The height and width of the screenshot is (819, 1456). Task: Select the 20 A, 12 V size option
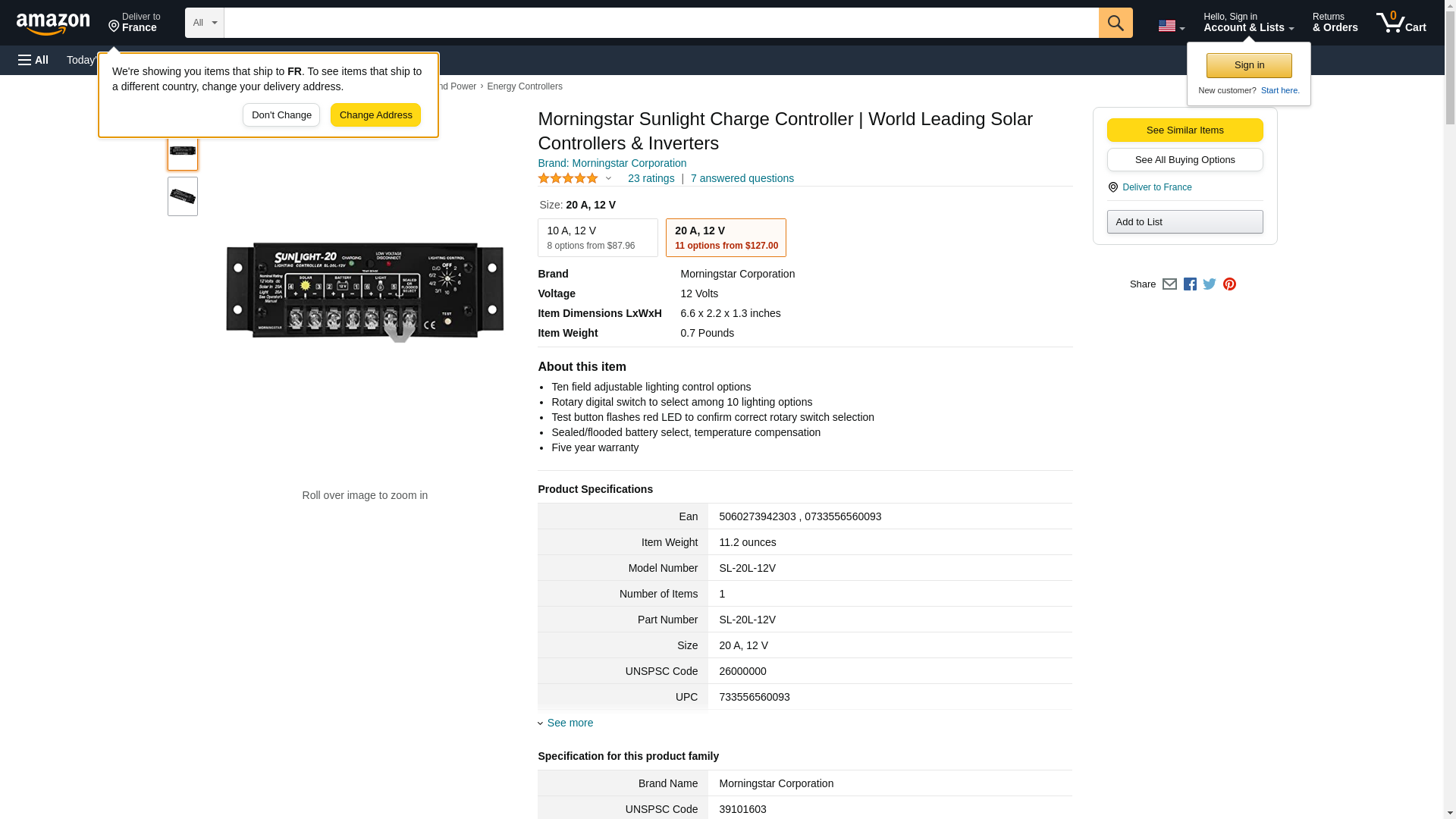[726, 238]
